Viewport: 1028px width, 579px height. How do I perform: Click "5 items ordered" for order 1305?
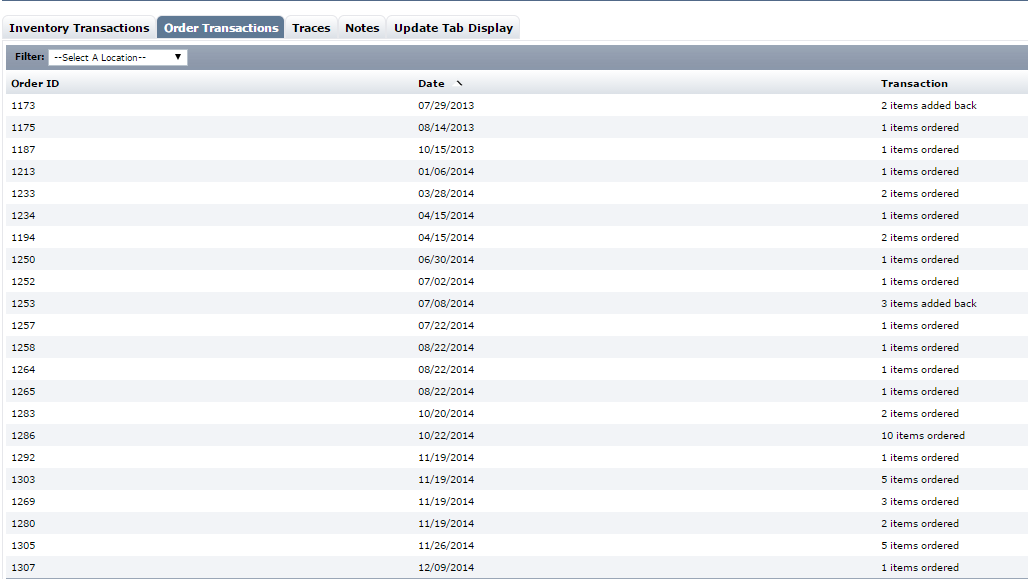920,545
